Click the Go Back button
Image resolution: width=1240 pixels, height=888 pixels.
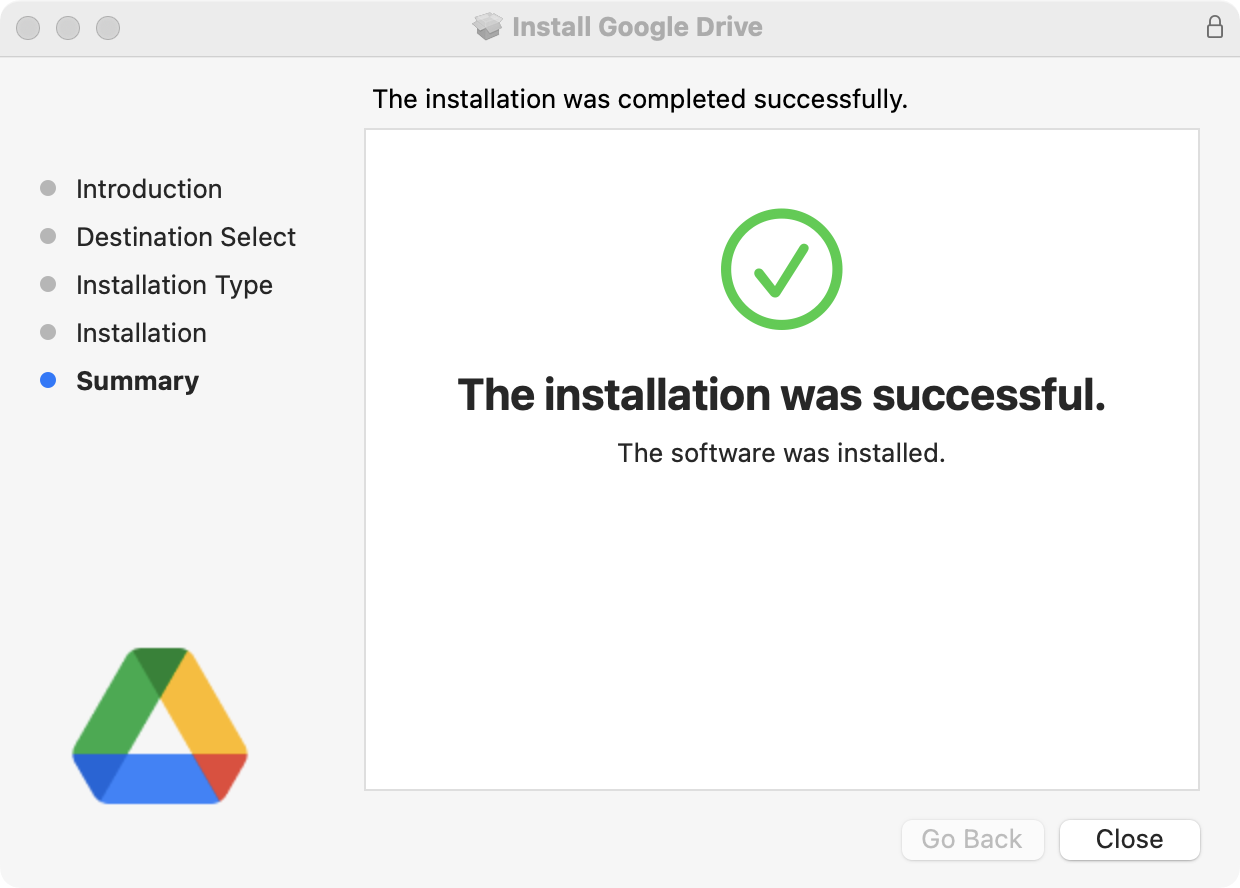[972, 839]
